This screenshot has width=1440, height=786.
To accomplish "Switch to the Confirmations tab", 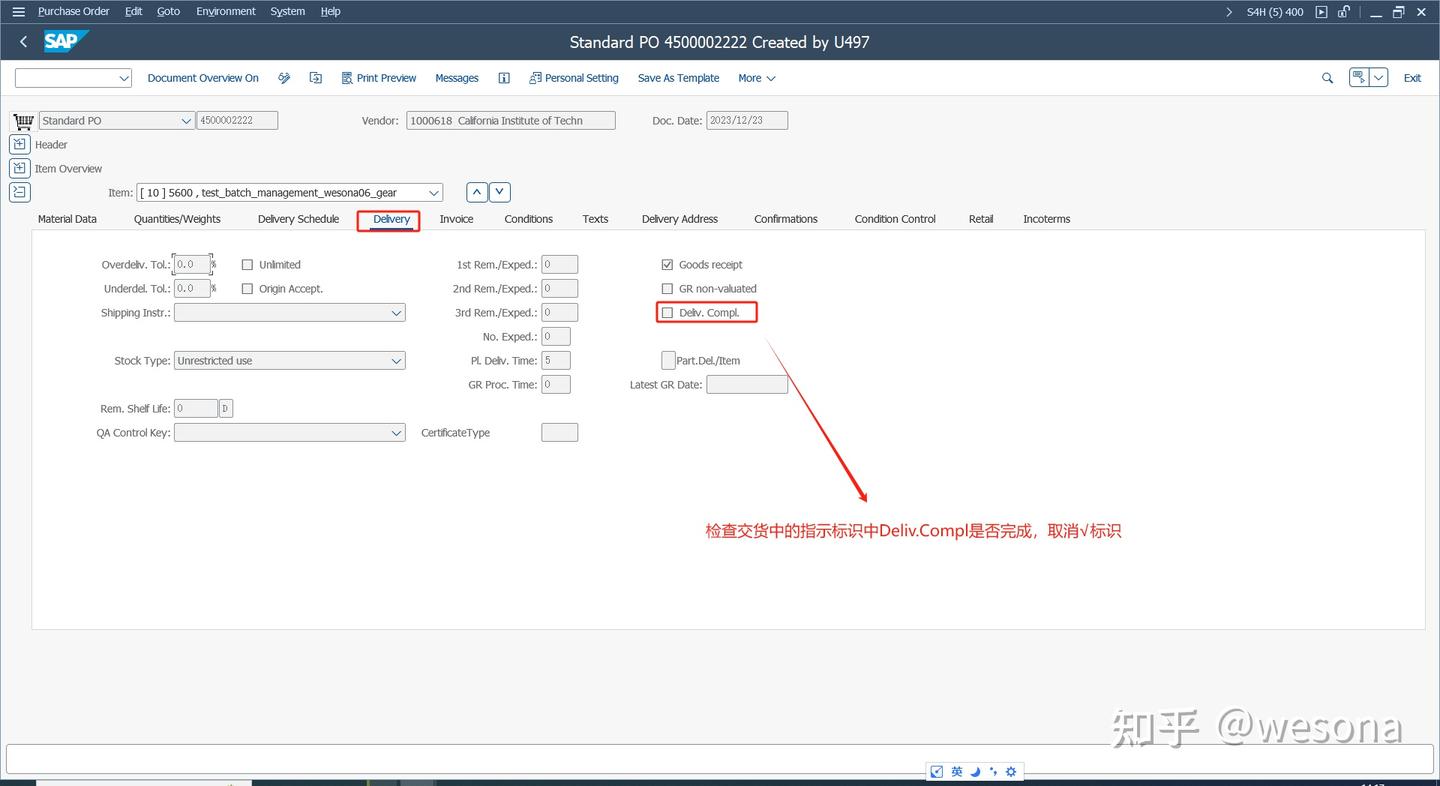I will tap(786, 219).
